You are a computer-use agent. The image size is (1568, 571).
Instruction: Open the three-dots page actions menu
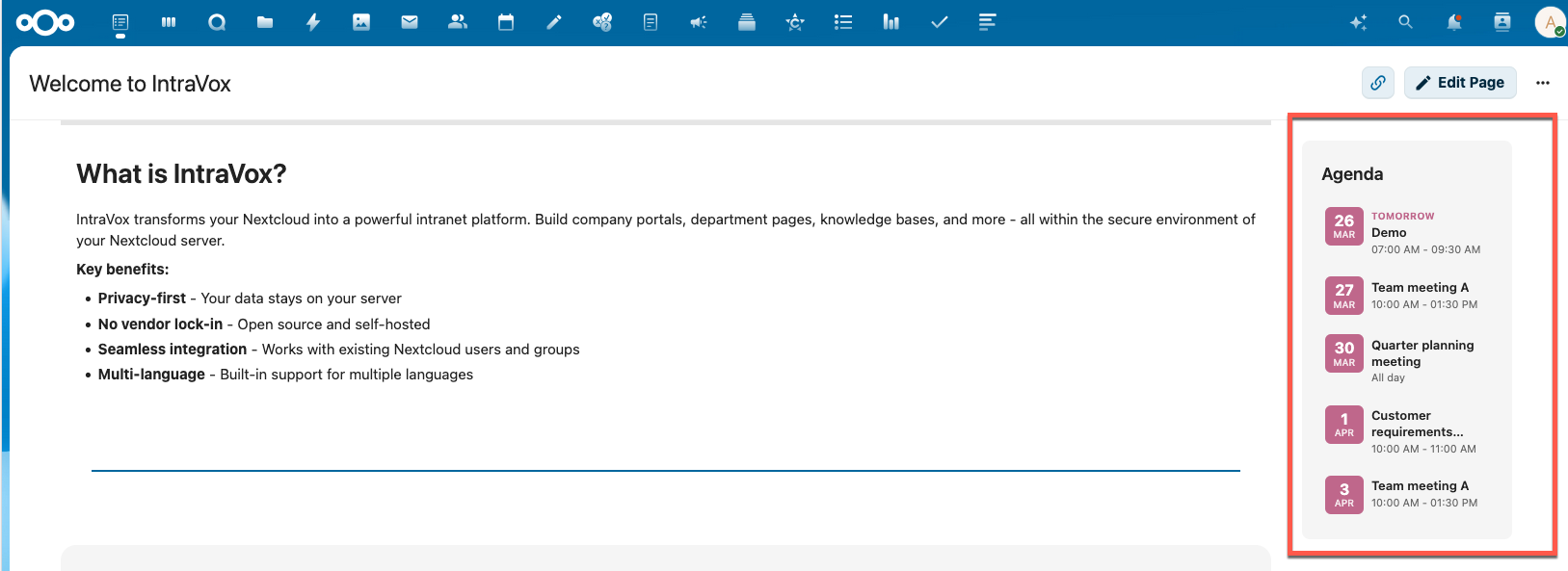tap(1543, 83)
